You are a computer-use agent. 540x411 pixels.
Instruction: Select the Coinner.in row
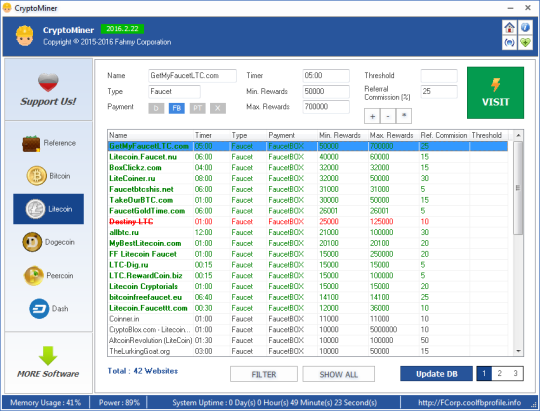pyautogui.click(x=308, y=319)
